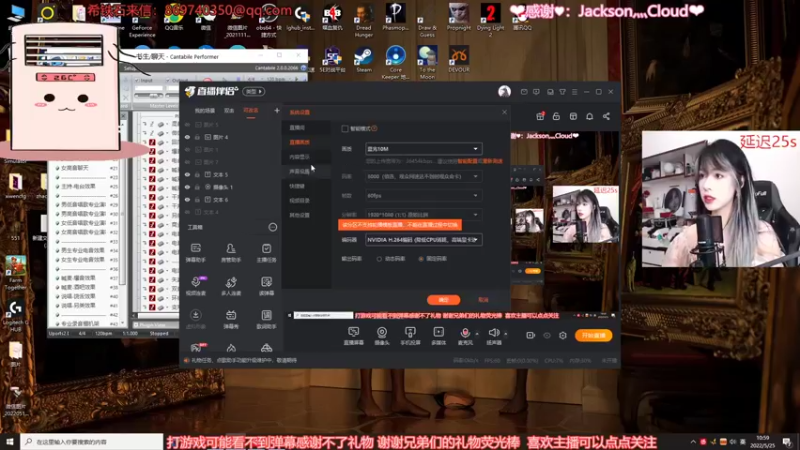Open the 编码器 NVIDIA H.264 dropdown
Viewport: 800px width, 450px height.
pos(423,240)
